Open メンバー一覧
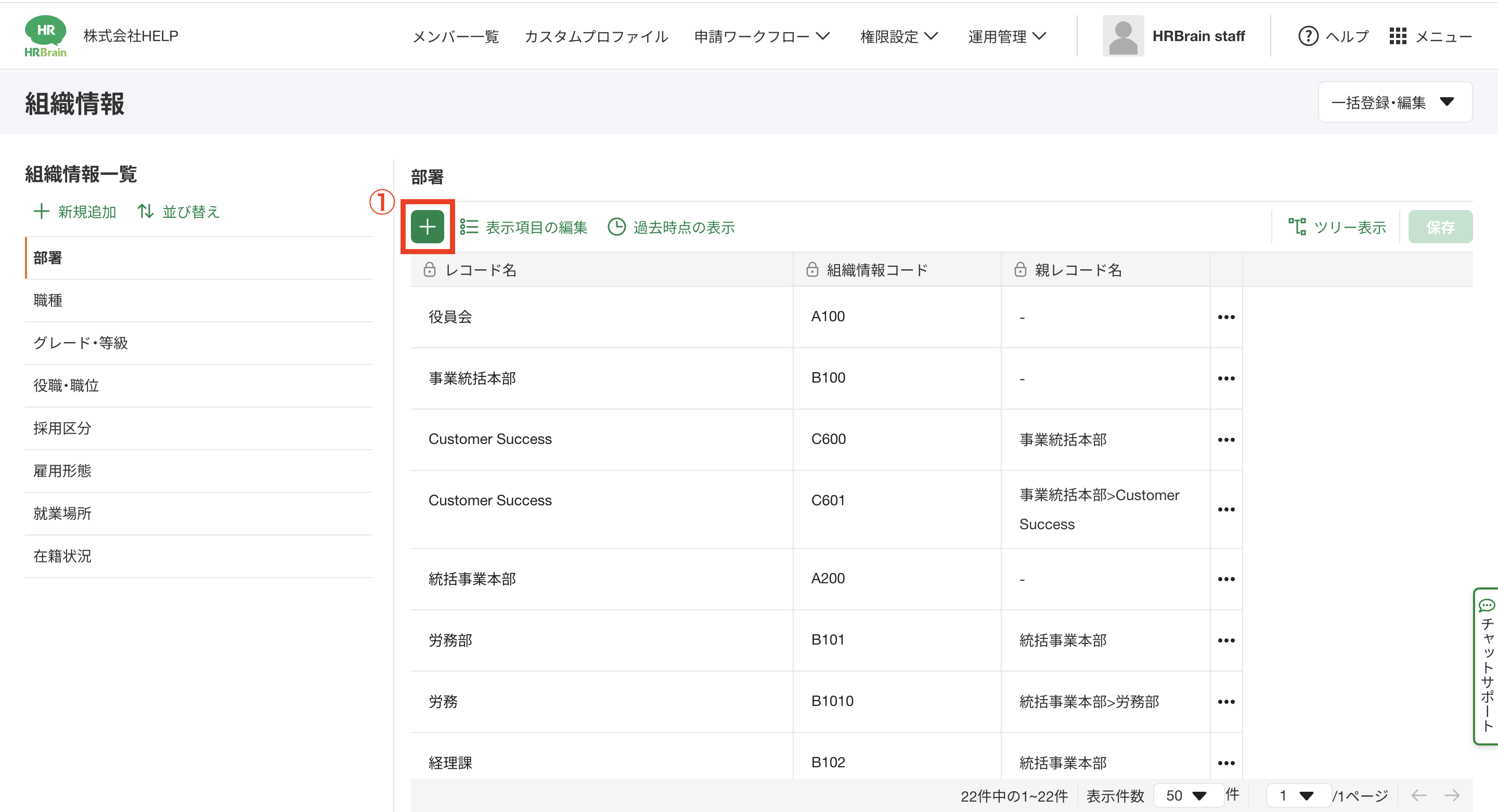The width and height of the screenshot is (1498, 812). [455, 36]
